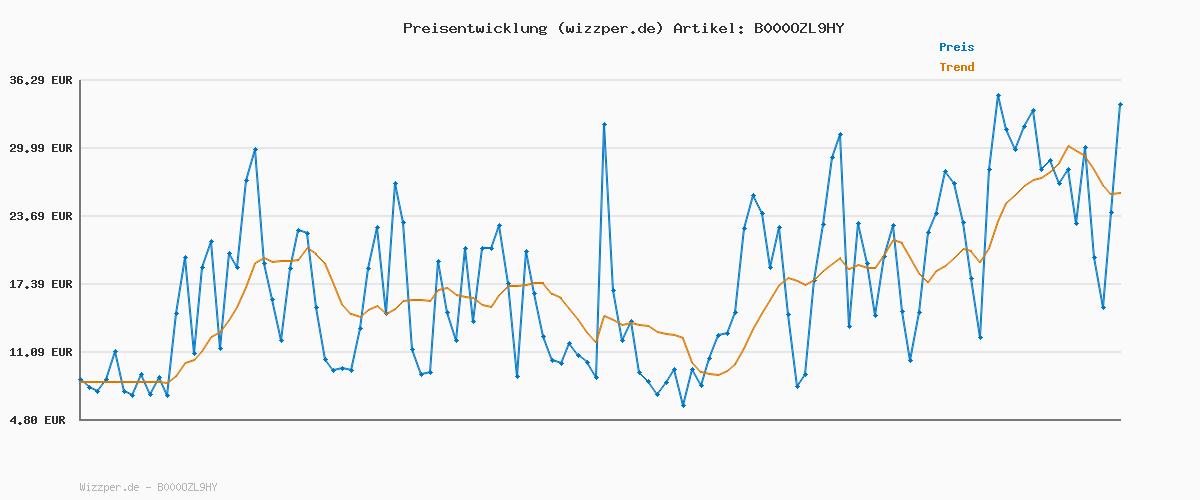Viewport: 1200px width, 500px height.
Task: Click the 17.39 EUR axis label
Action: pos(40,284)
